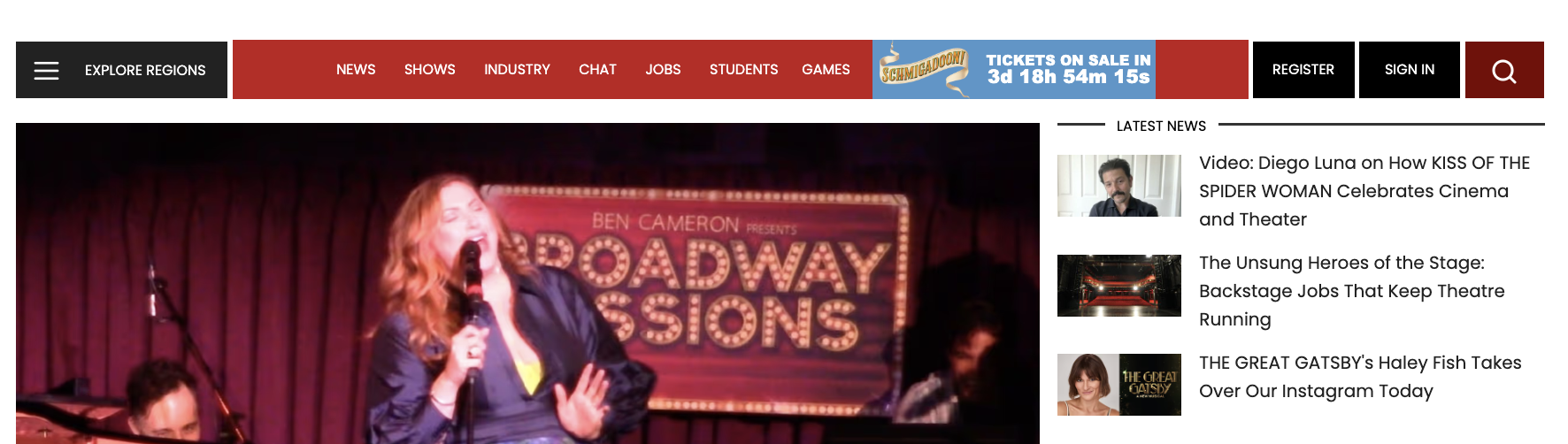This screenshot has width=1568, height=444.
Task: Click the Tickets On Sale countdown banner
Action: [x=1014, y=69]
